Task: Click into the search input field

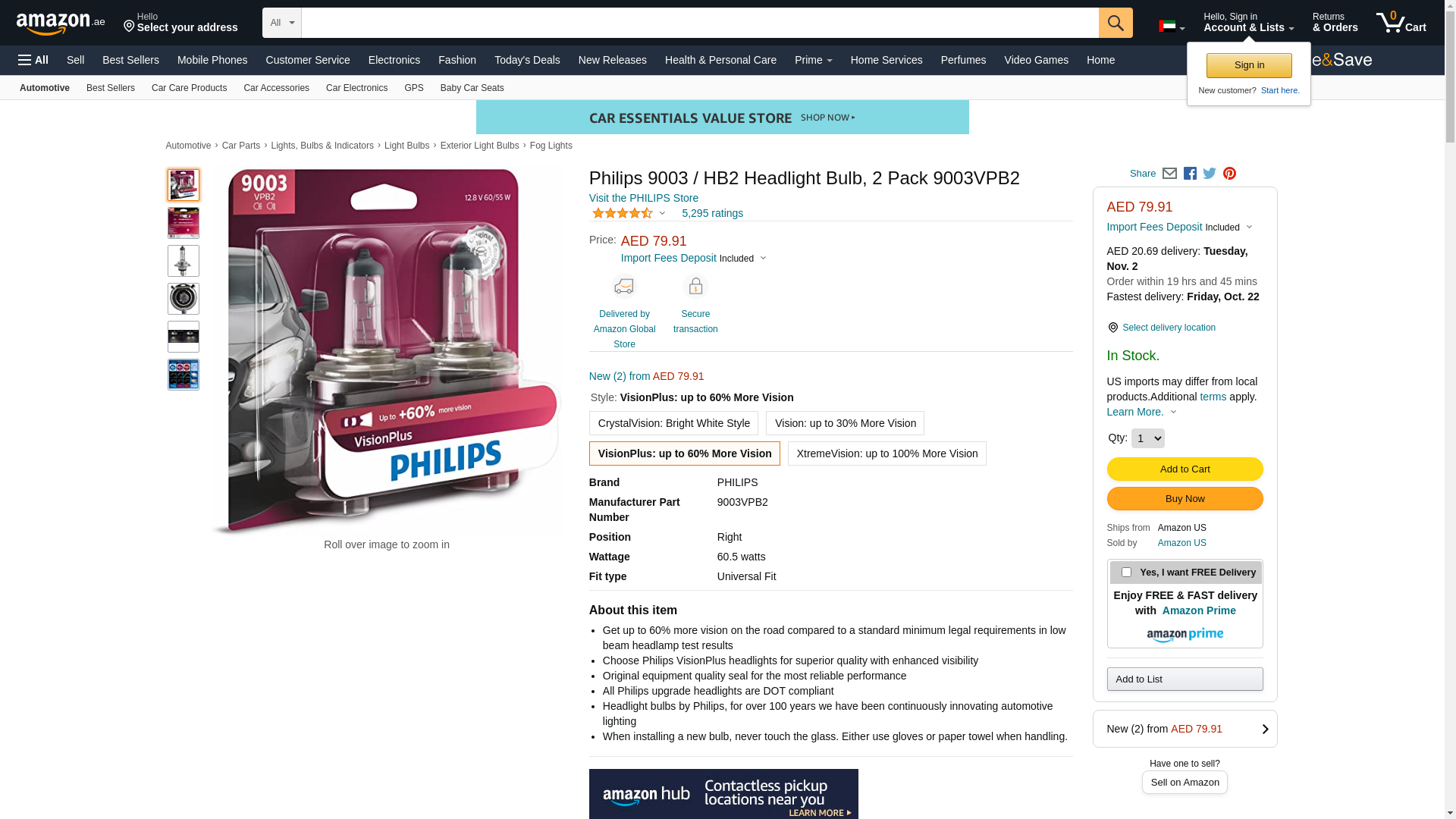Action: click(x=700, y=23)
